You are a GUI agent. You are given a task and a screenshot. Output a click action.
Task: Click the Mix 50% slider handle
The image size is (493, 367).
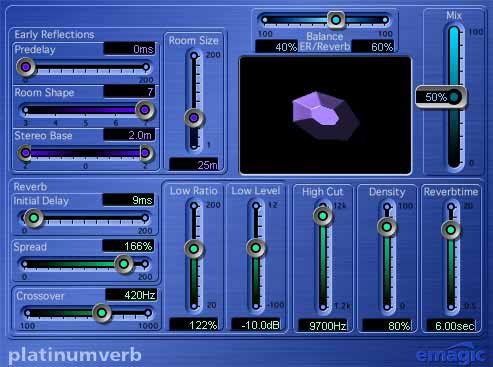click(x=441, y=97)
